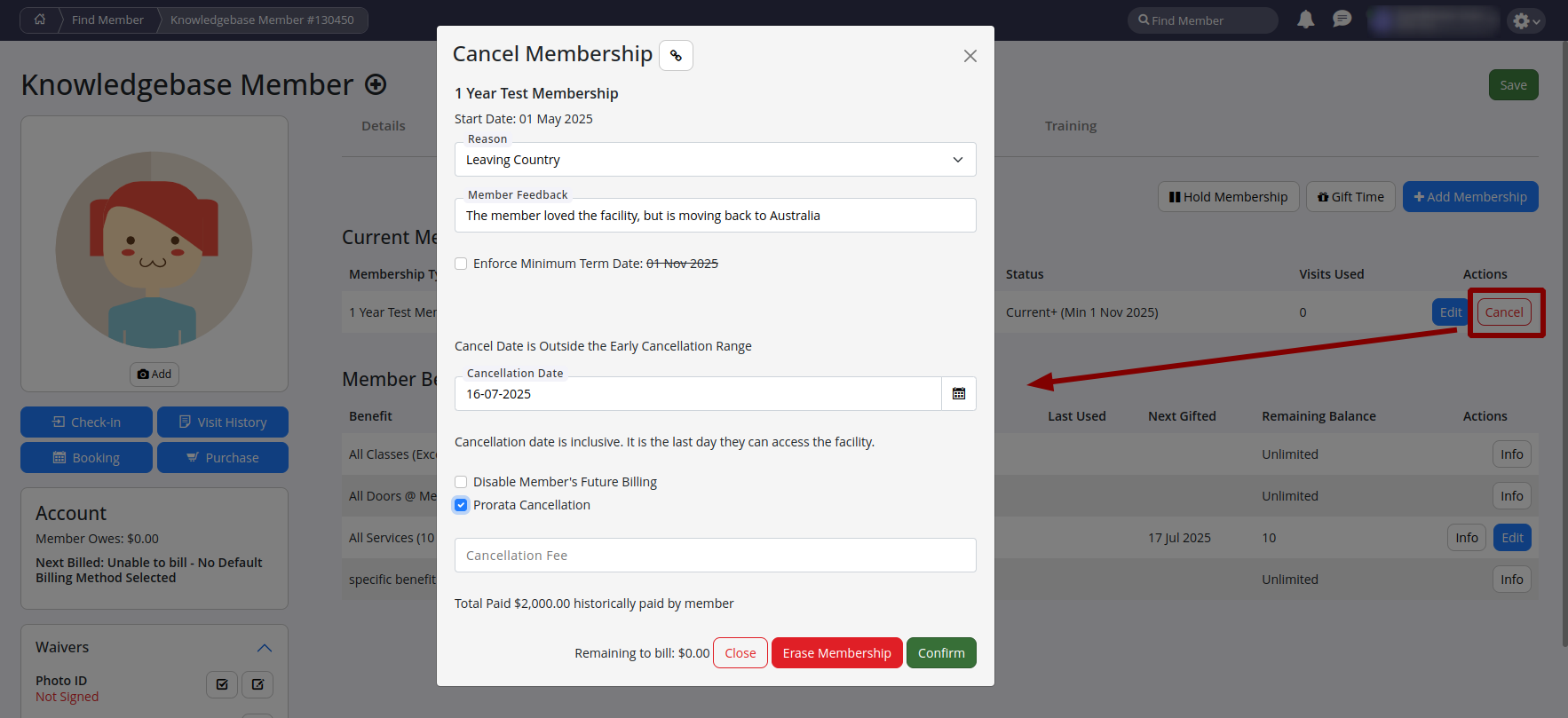Click the link icon beside Cancel Membership title
1568x718 pixels.
[676, 55]
